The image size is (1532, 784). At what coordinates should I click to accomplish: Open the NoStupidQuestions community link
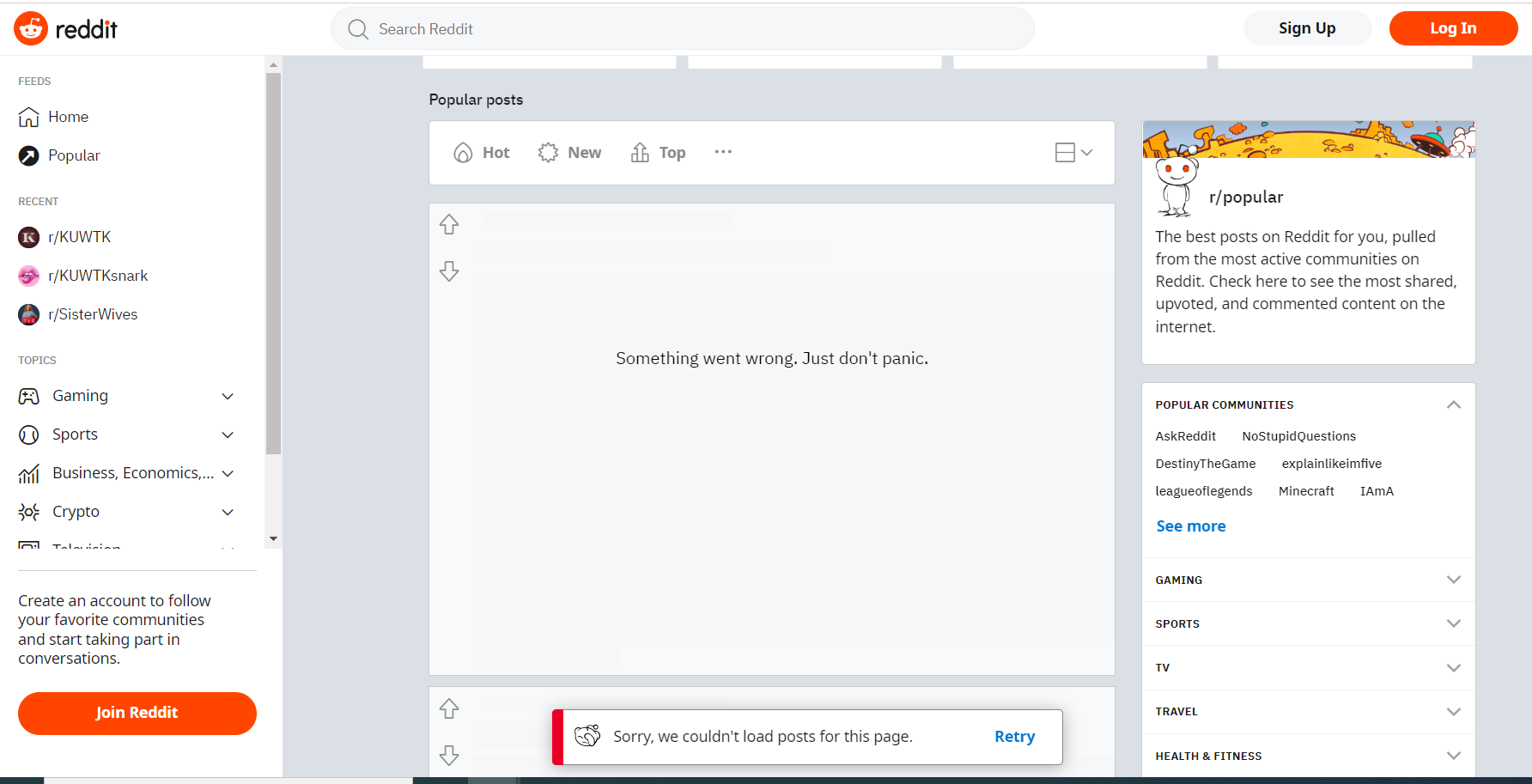click(x=1298, y=436)
